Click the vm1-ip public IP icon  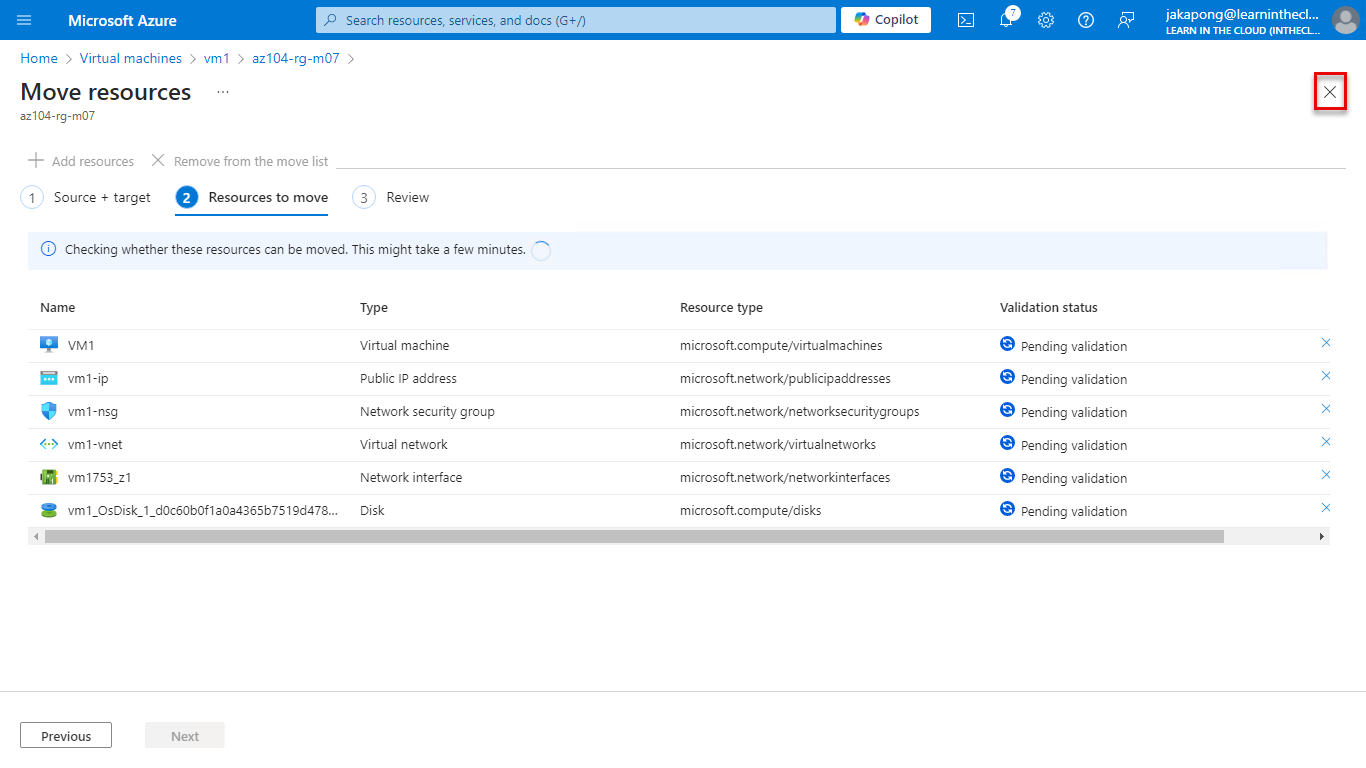point(49,378)
